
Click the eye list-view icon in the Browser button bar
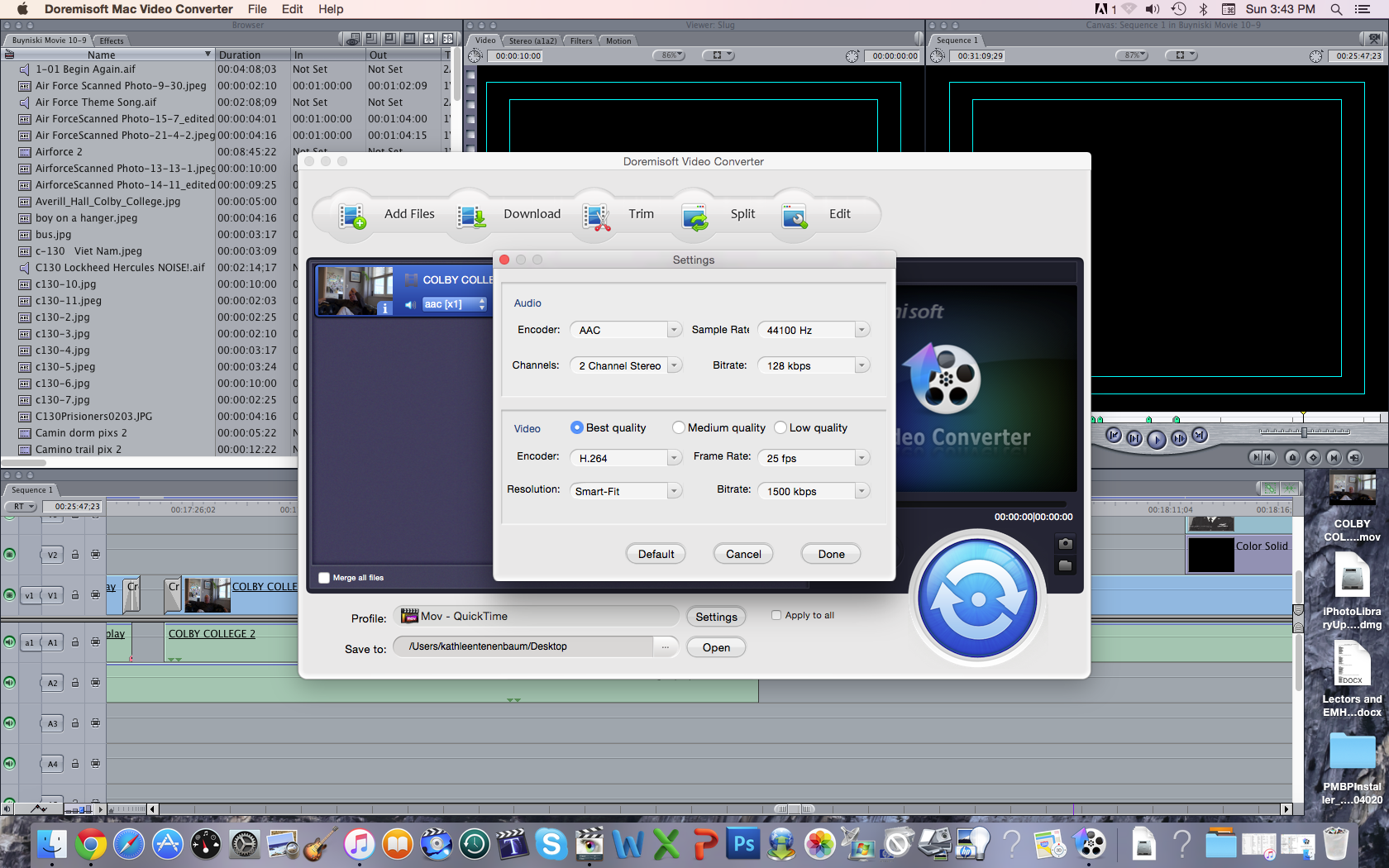click(353, 39)
